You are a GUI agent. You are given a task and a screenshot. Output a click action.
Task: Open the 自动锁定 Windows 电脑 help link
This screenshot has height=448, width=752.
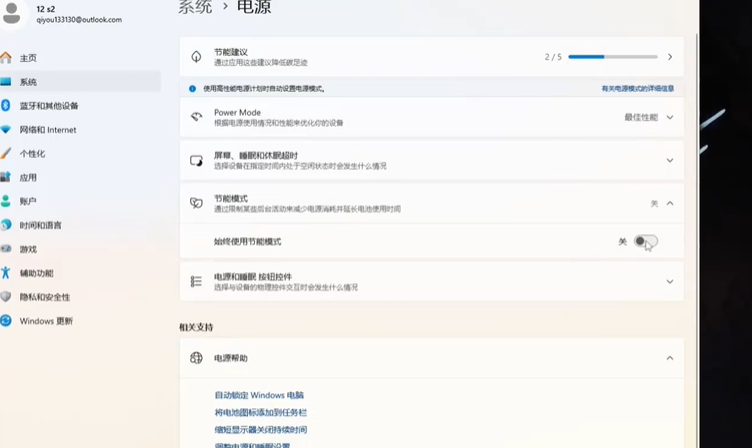tap(259, 395)
